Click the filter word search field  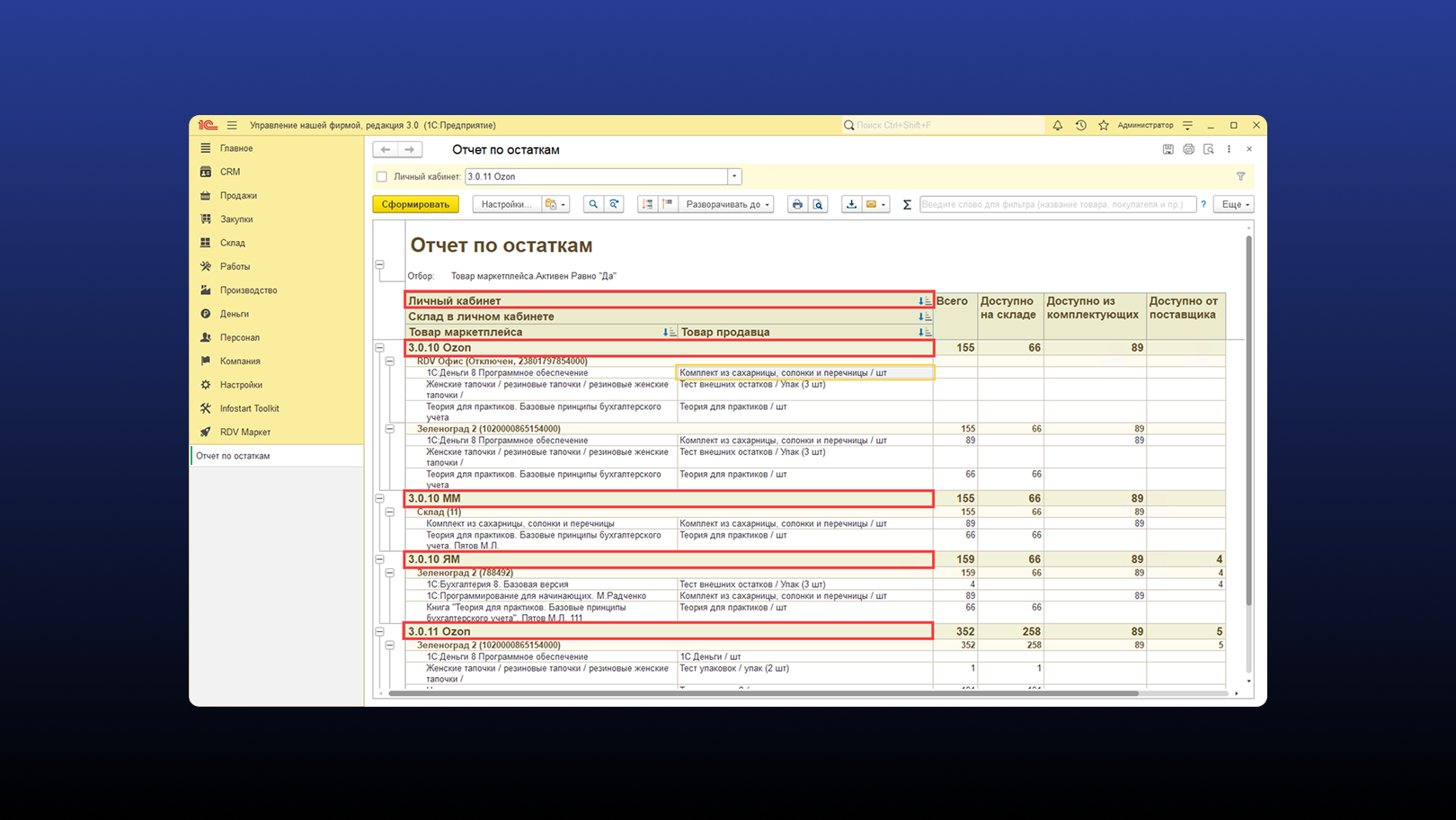click(1057, 205)
